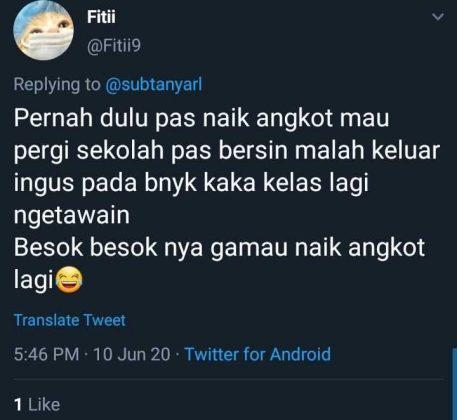Click the blue scrollbar on right edge
This screenshot has height=420, width=457.
(454, 383)
